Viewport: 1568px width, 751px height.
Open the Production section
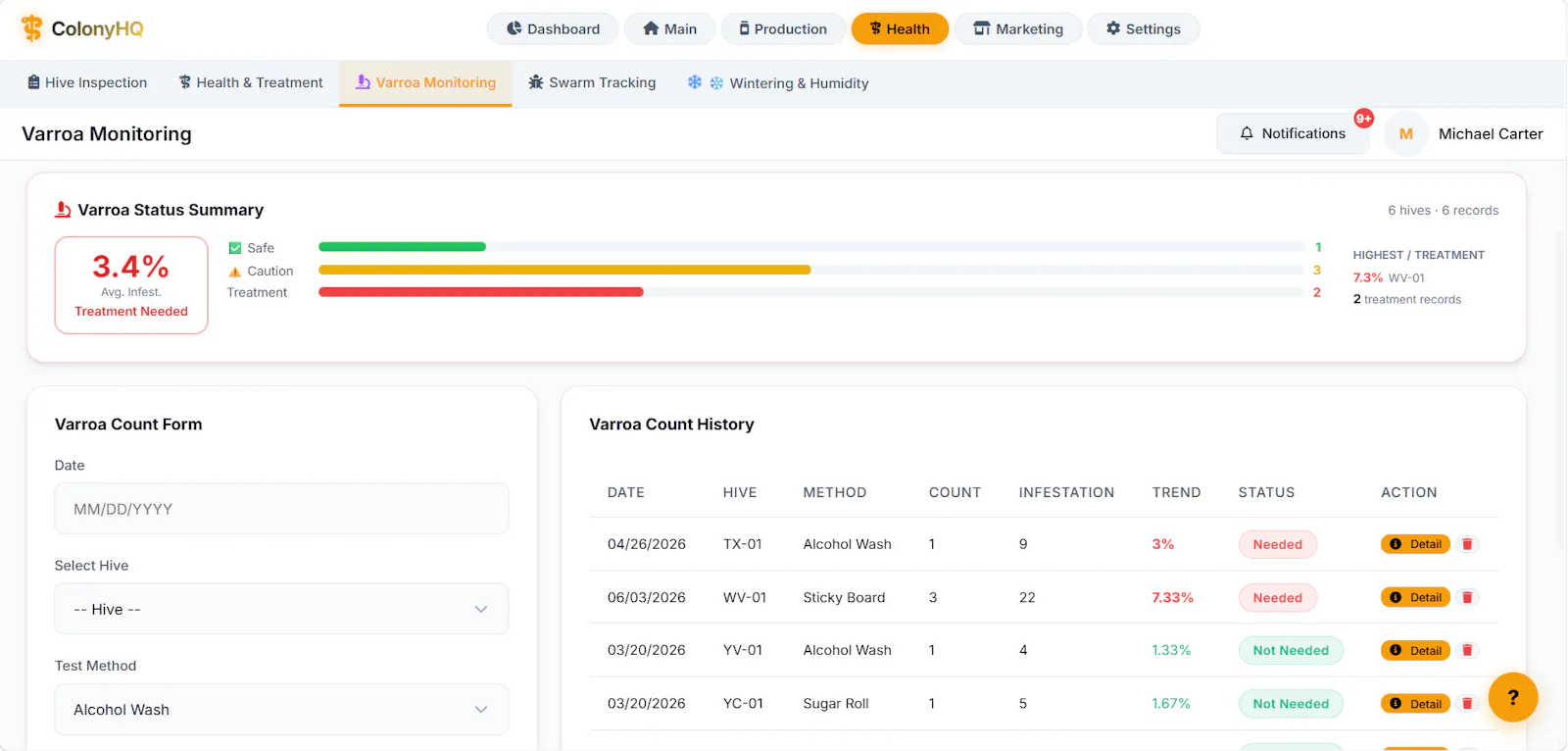[783, 28]
